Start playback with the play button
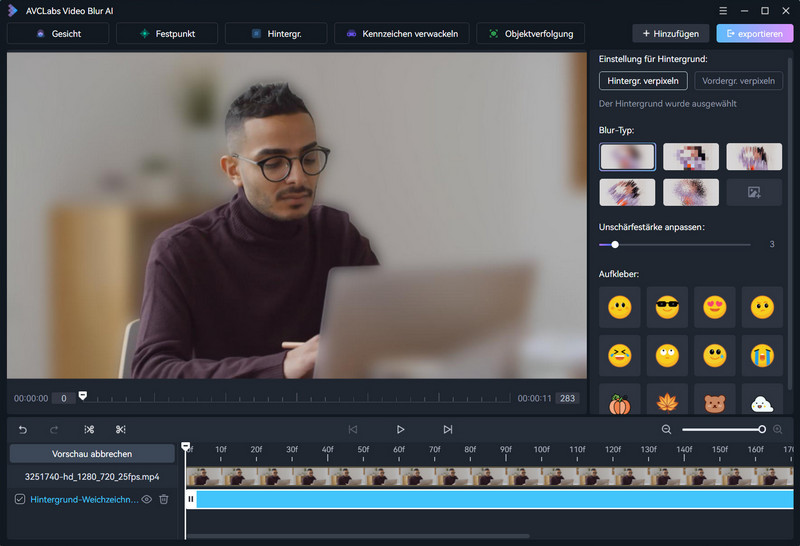Image resolution: width=800 pixels, height=546 pixels. tap(401, 430)
